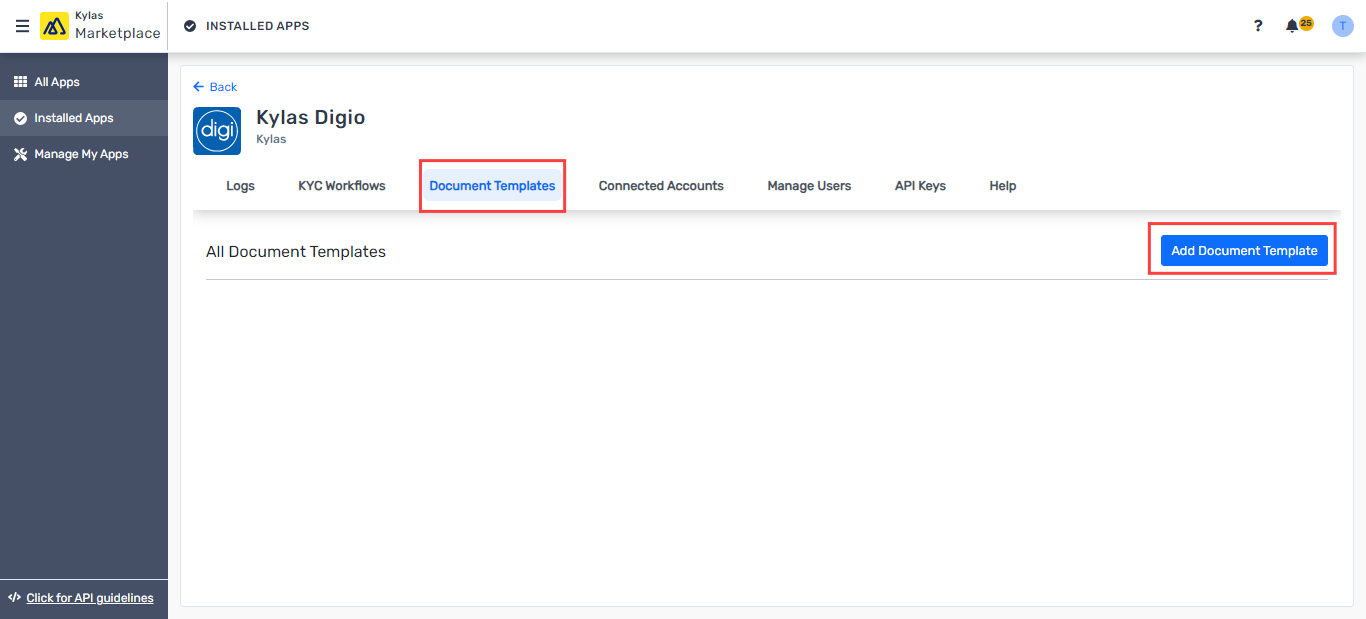
Task: Open the Help tab
Action: [x=1002, y=185]
